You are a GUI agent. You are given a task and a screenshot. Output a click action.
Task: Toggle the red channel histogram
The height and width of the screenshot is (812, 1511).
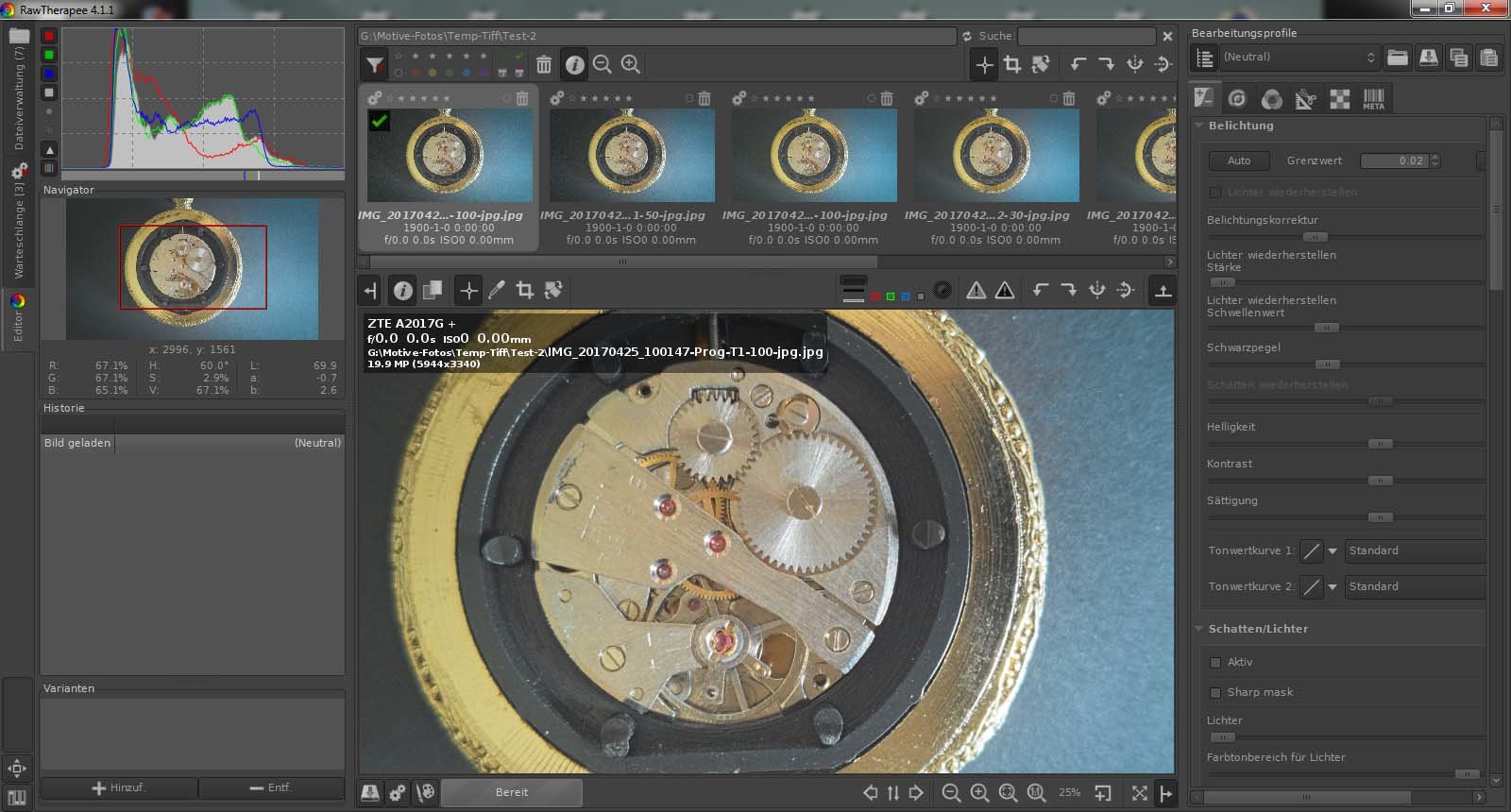pos(49,36)
